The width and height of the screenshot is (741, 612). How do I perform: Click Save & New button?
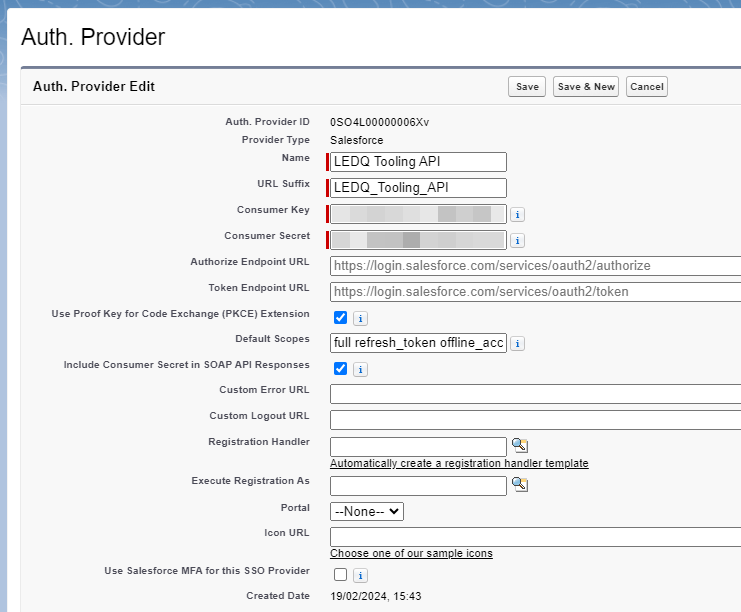point(586,86)
